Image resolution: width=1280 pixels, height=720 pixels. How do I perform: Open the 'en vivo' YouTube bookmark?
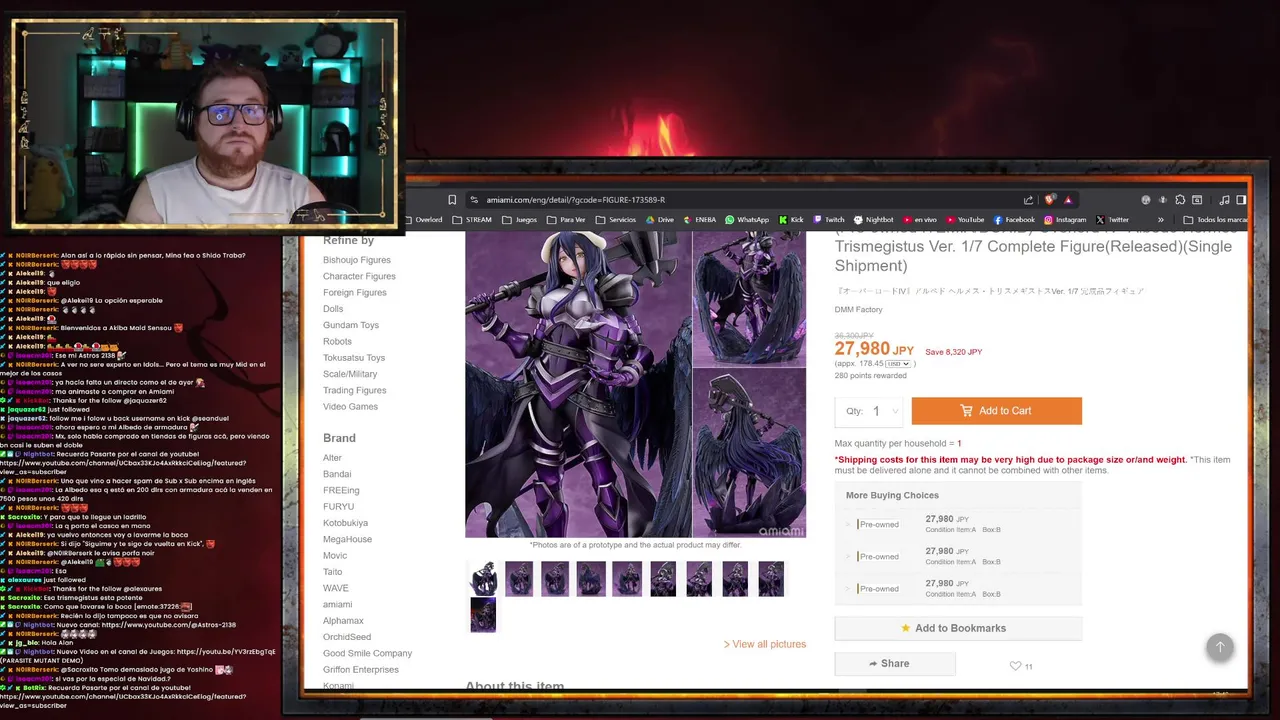tap(920, 220)
